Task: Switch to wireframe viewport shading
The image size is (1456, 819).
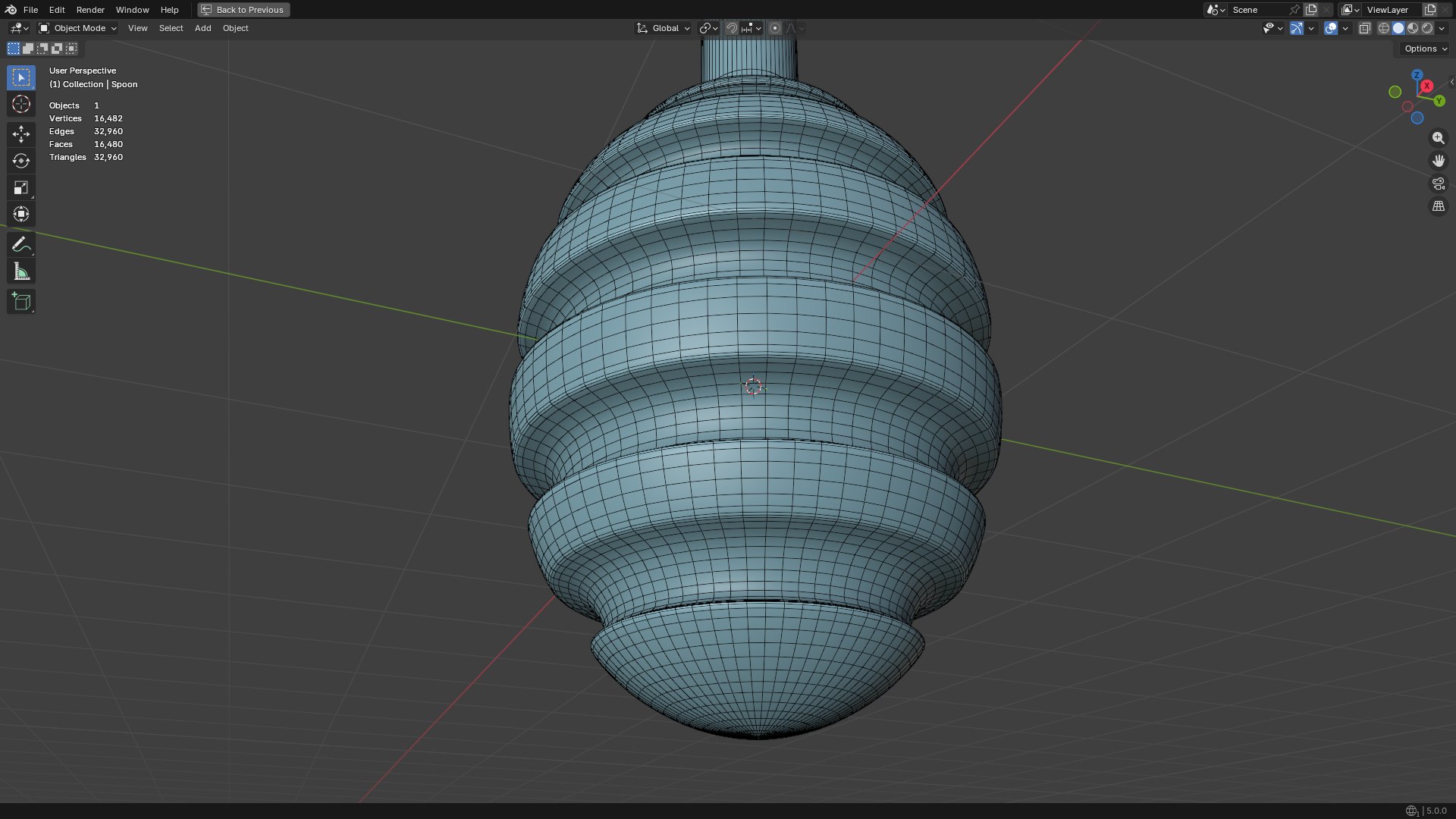Action: point(1384,28)
